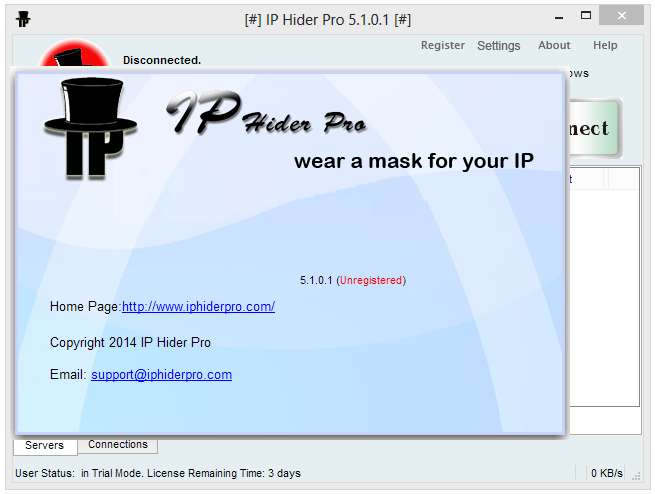This screenshot has width=655, height=494.
Task: Click the stylized IP Hider Pro title
Action: tap(267, 113)
